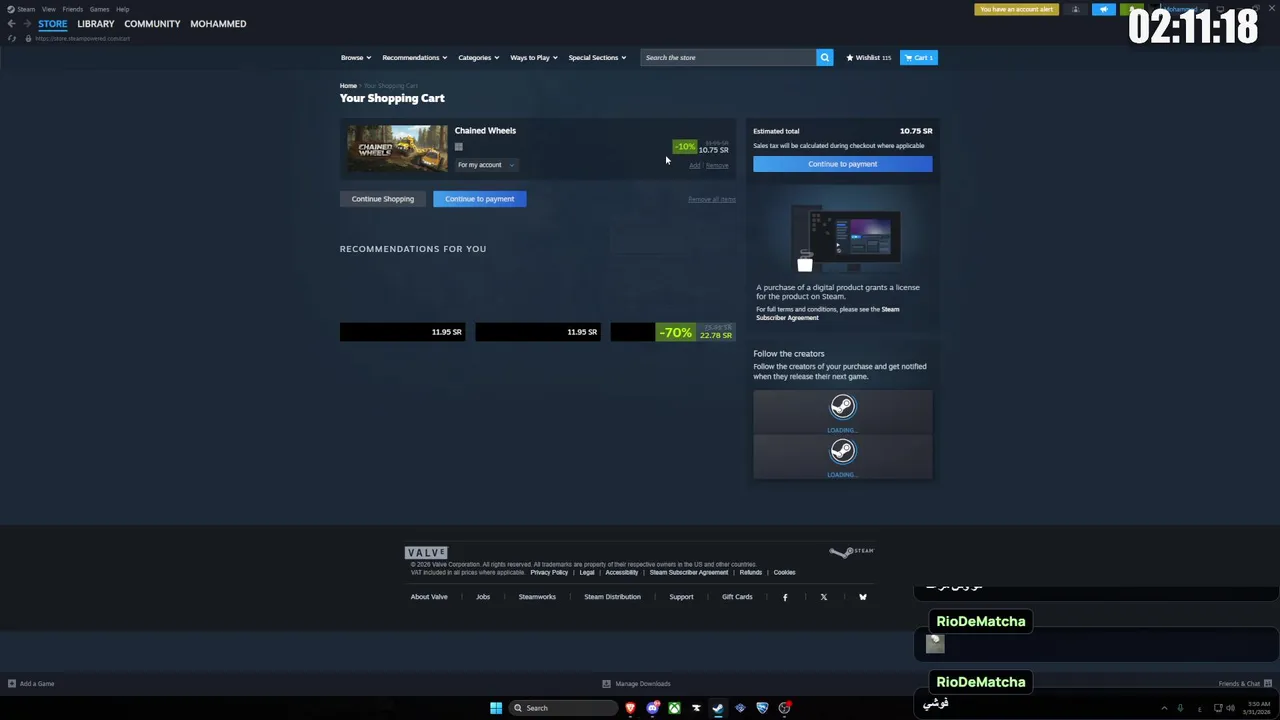Switch to the LIBRARY tab
The image size is (1280, 720).
click(96, 23)
